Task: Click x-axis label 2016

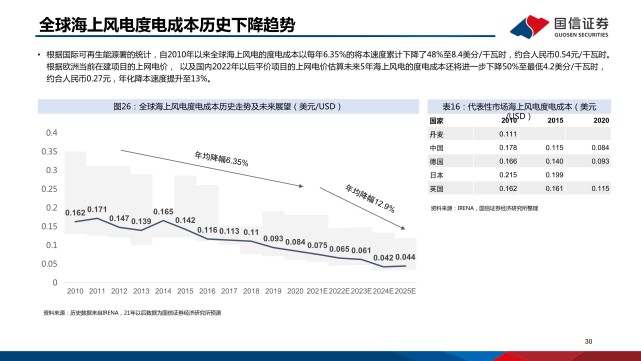Action: coord(207,291)
